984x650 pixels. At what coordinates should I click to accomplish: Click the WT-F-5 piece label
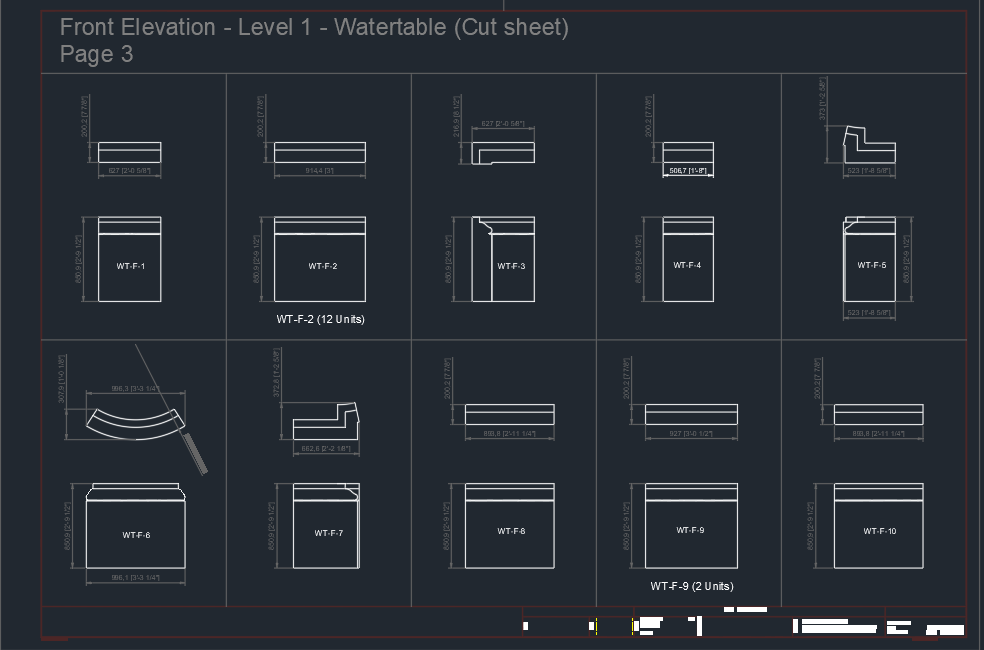pyautogui.click(x=872, y=265)
